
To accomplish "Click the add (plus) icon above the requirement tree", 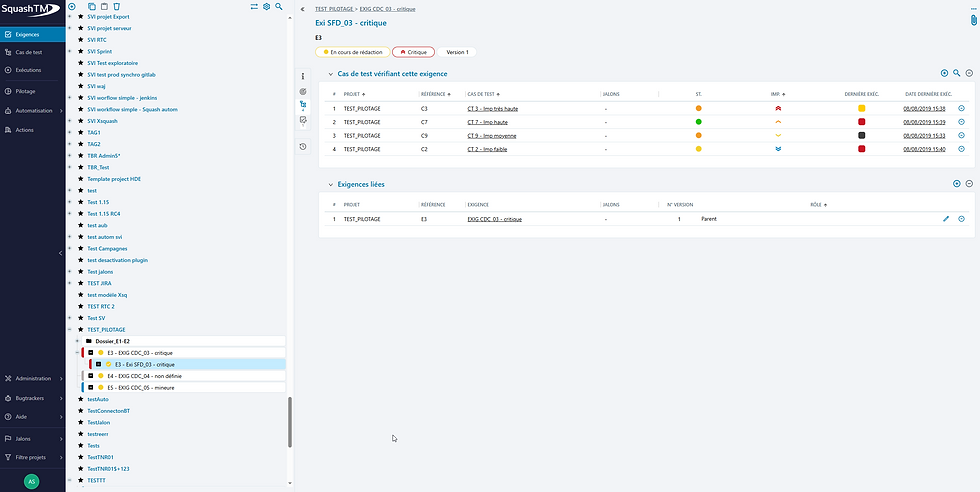I will [71, 6].
